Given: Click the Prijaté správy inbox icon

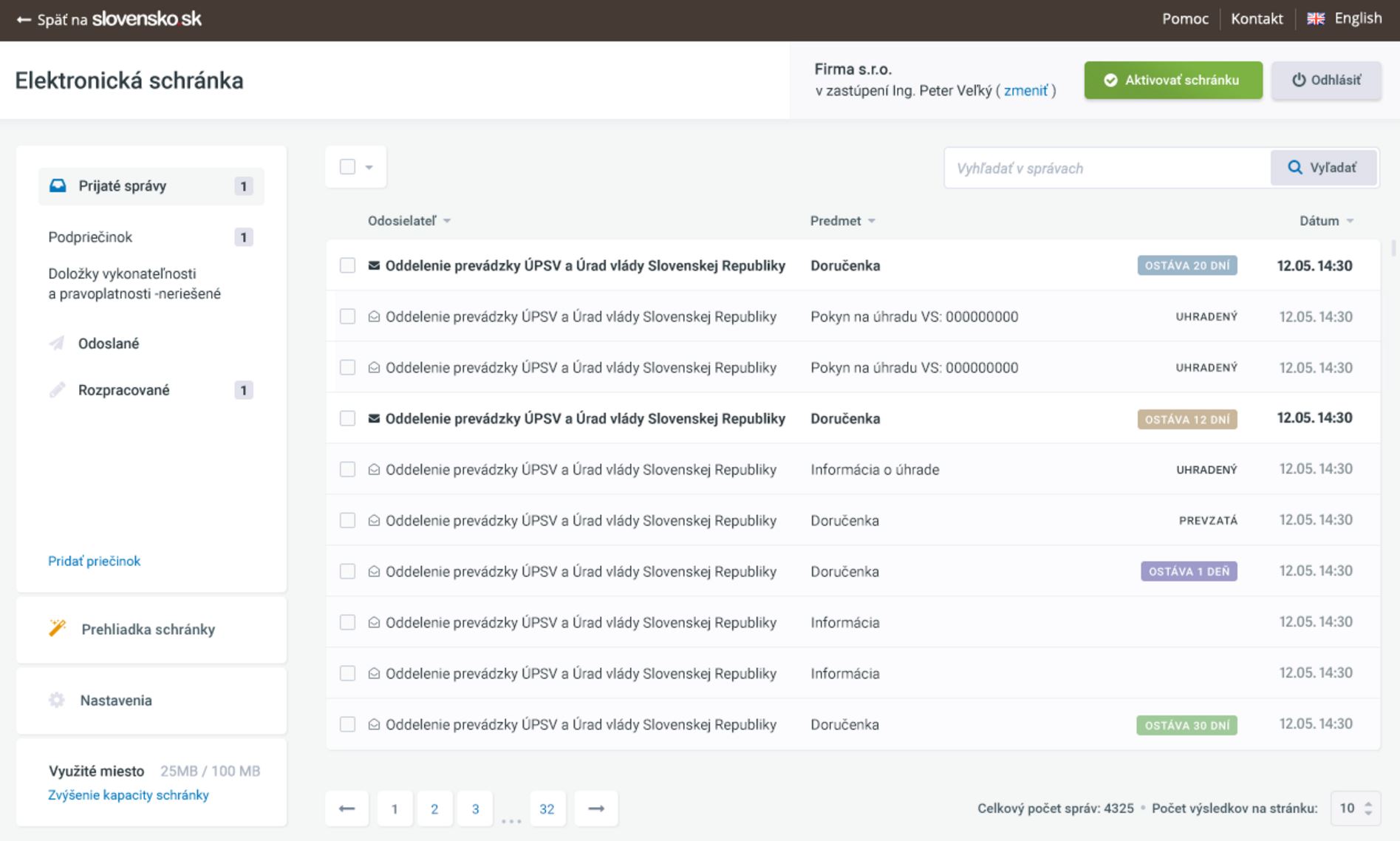Looking at the screenshot, I should coord(58,185).
